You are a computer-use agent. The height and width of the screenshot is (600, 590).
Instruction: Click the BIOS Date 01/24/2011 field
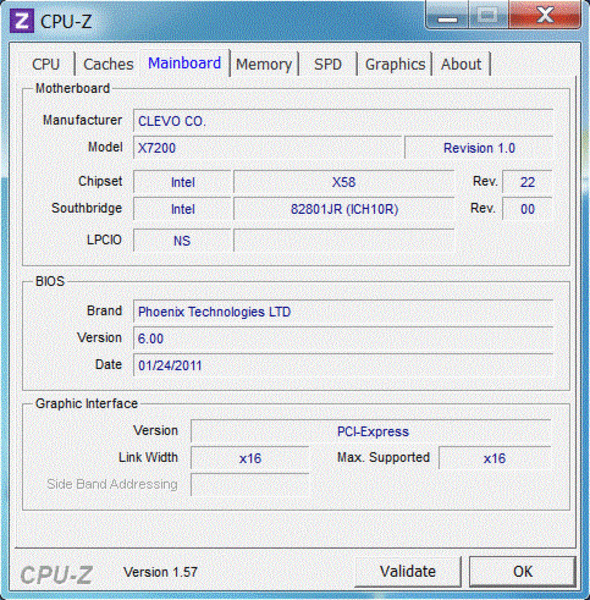[x=343, y=365]
